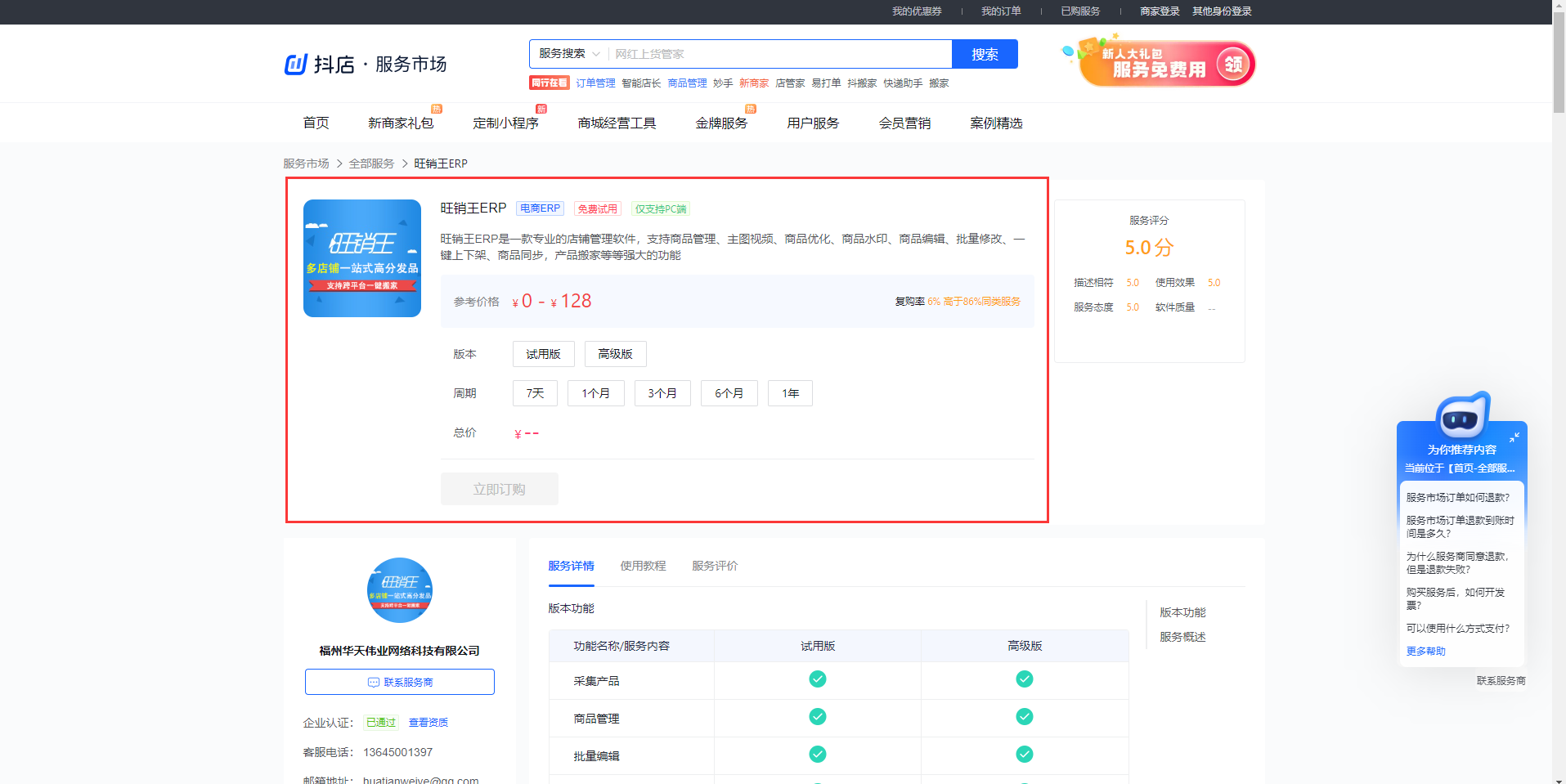Open 新商家礼包 nav item
1566x784 pixels.
pyautogui.click(x=401, y=123)
